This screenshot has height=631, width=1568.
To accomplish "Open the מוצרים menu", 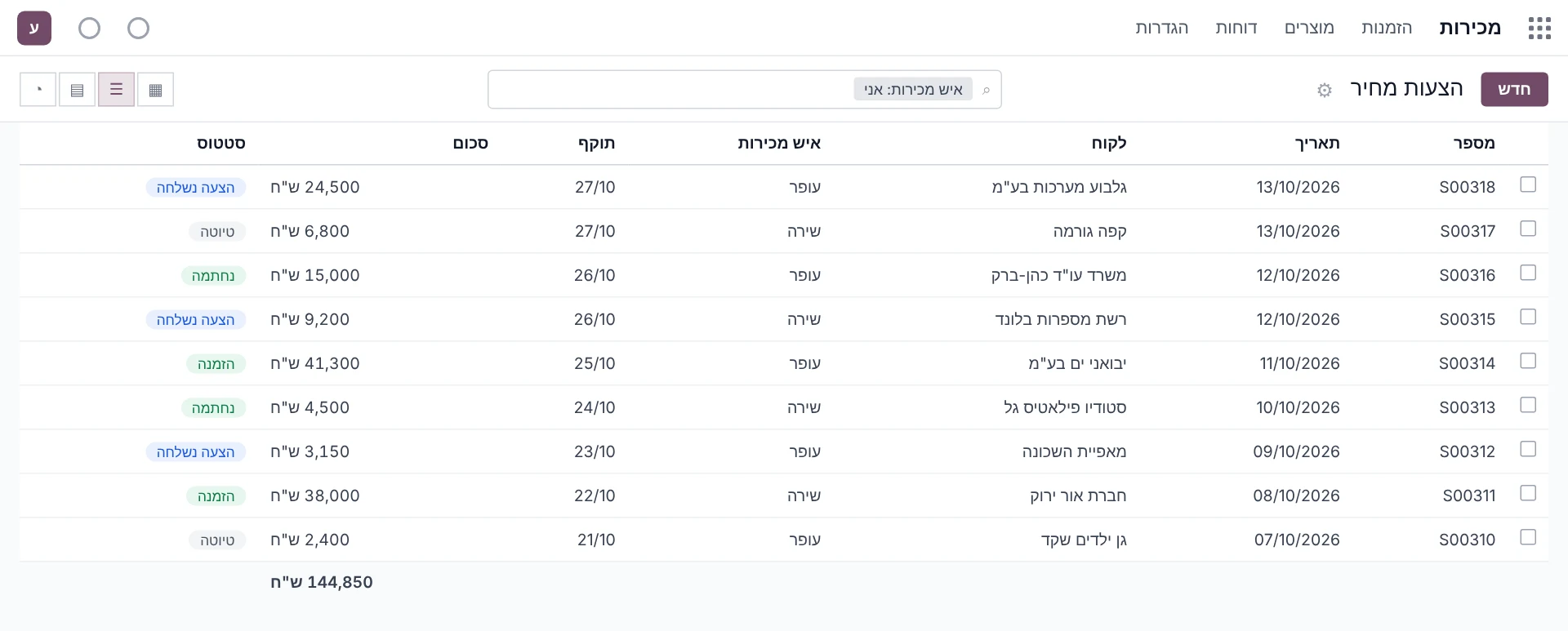I will (1309, 28).
